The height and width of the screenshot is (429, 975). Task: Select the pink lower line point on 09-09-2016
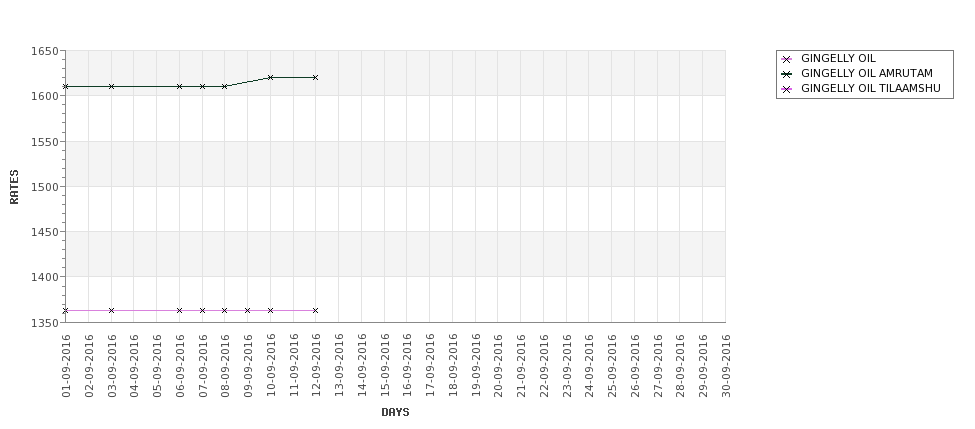point(247,310)
